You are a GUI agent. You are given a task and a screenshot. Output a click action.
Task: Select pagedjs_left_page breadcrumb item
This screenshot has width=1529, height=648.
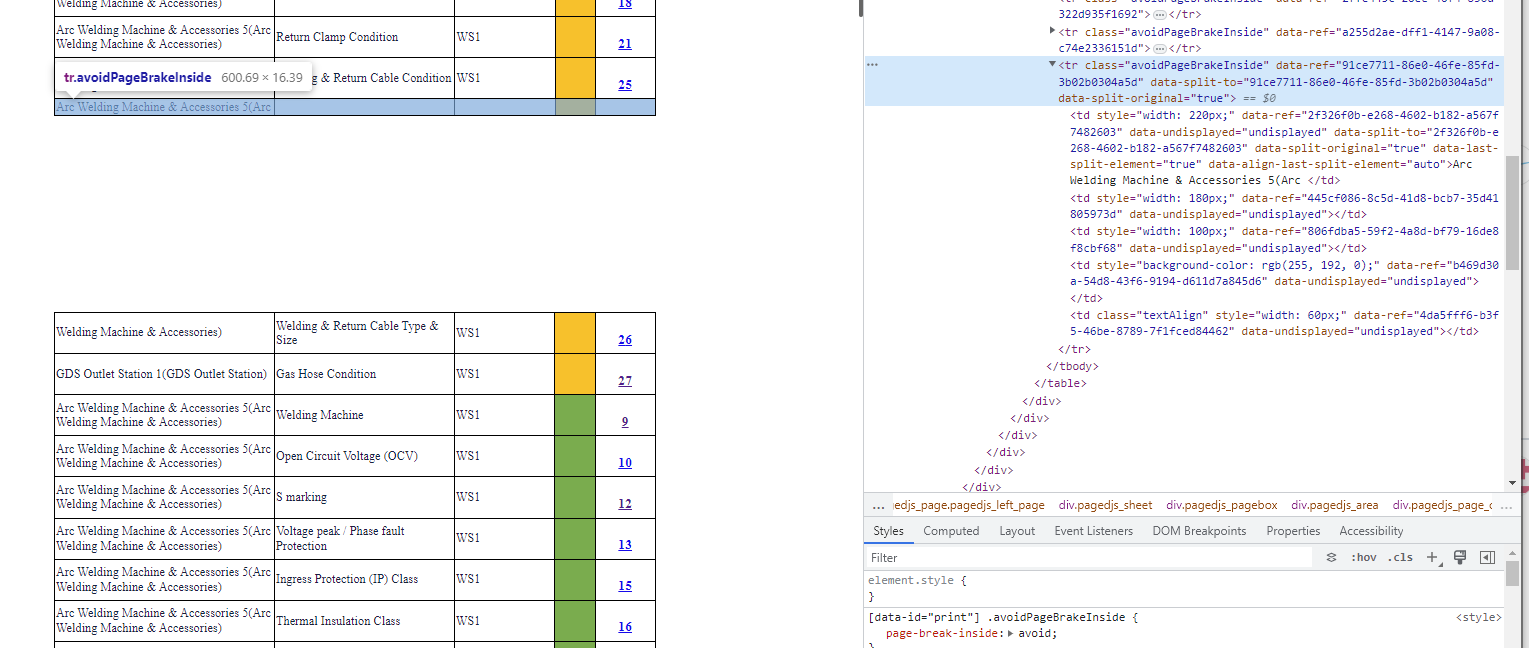click(x=968, y=506)
